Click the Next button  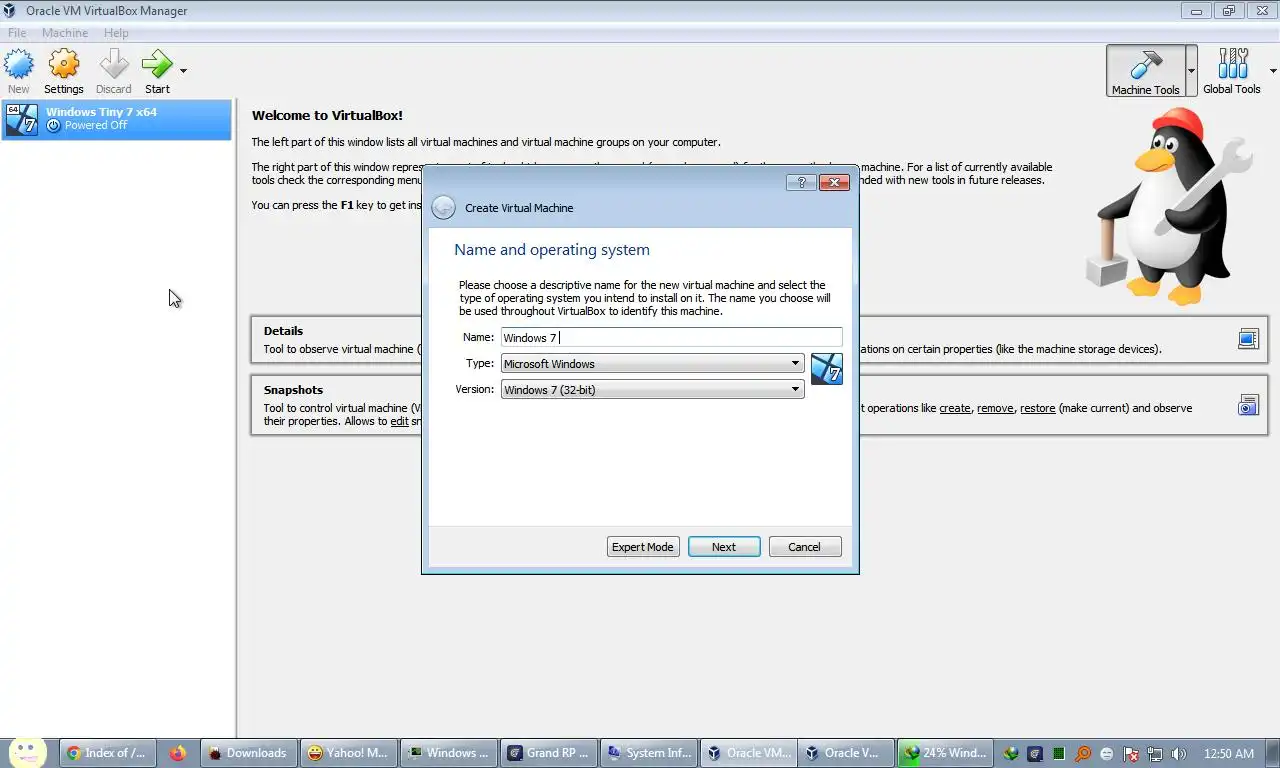coord(724,547)
